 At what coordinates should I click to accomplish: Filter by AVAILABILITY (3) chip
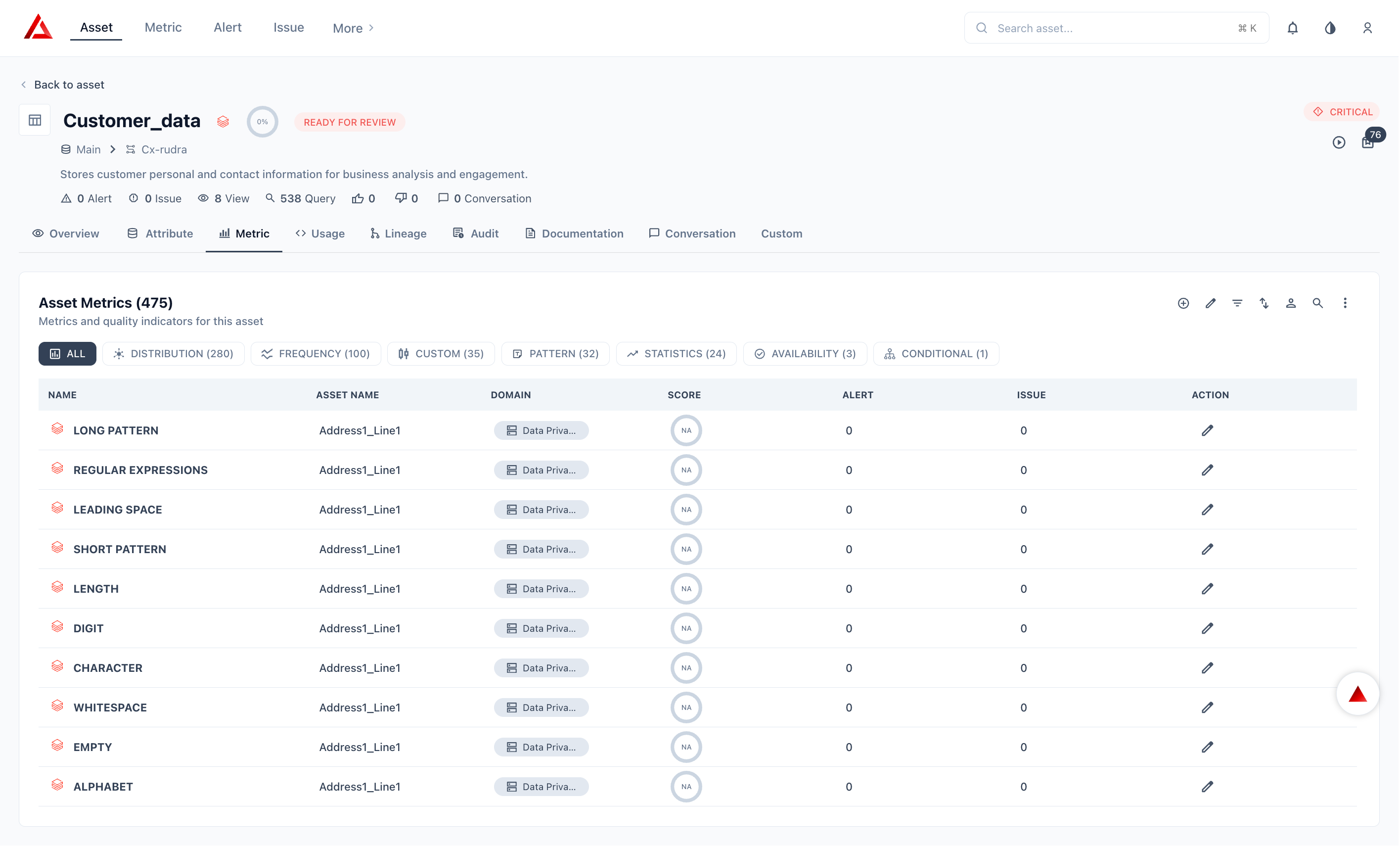point(806,354)
